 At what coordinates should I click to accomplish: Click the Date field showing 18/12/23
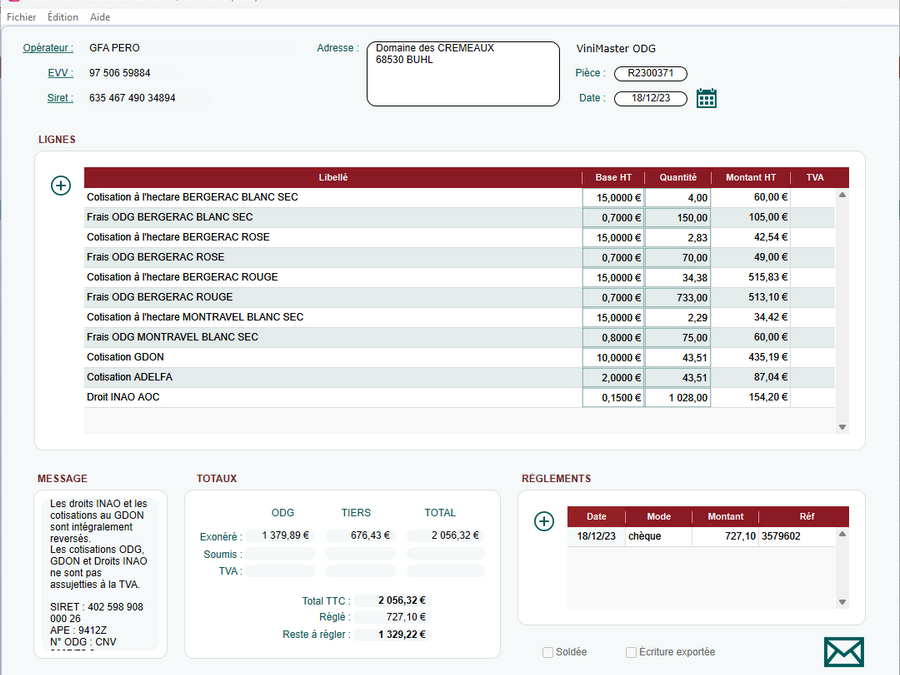(x=650, y=98)
